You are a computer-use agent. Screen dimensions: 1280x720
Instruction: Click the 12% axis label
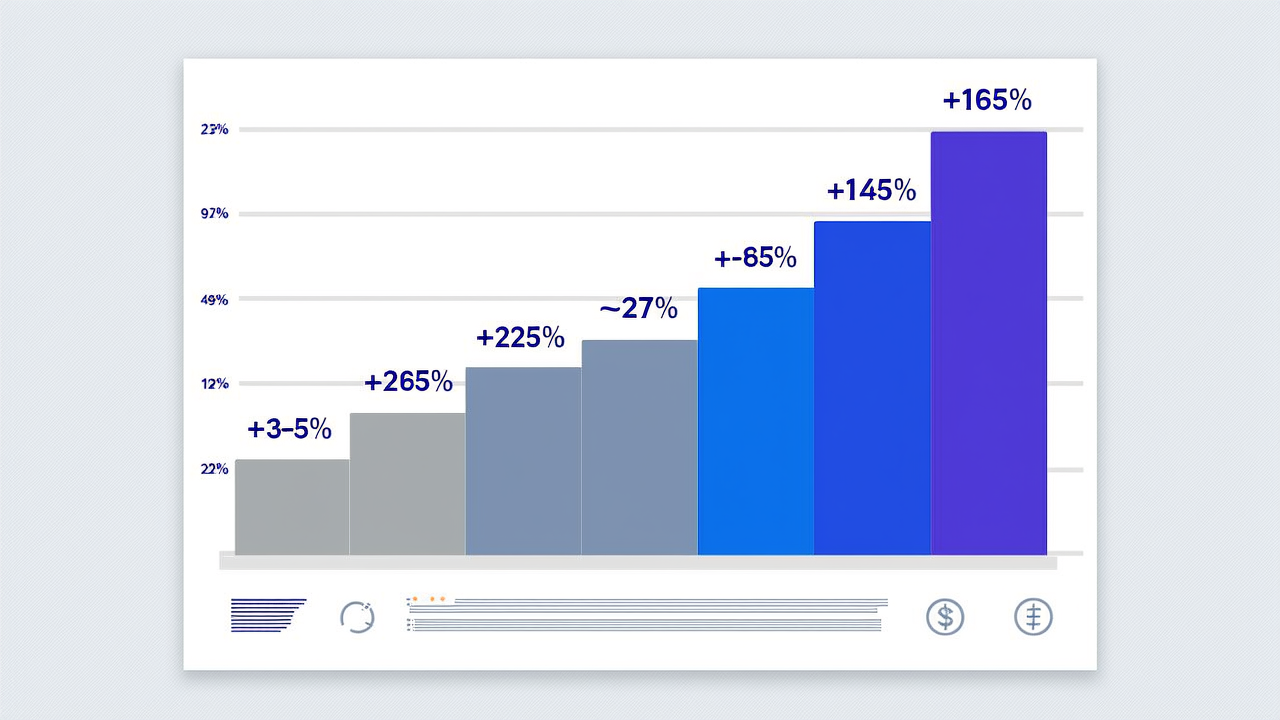215,384
